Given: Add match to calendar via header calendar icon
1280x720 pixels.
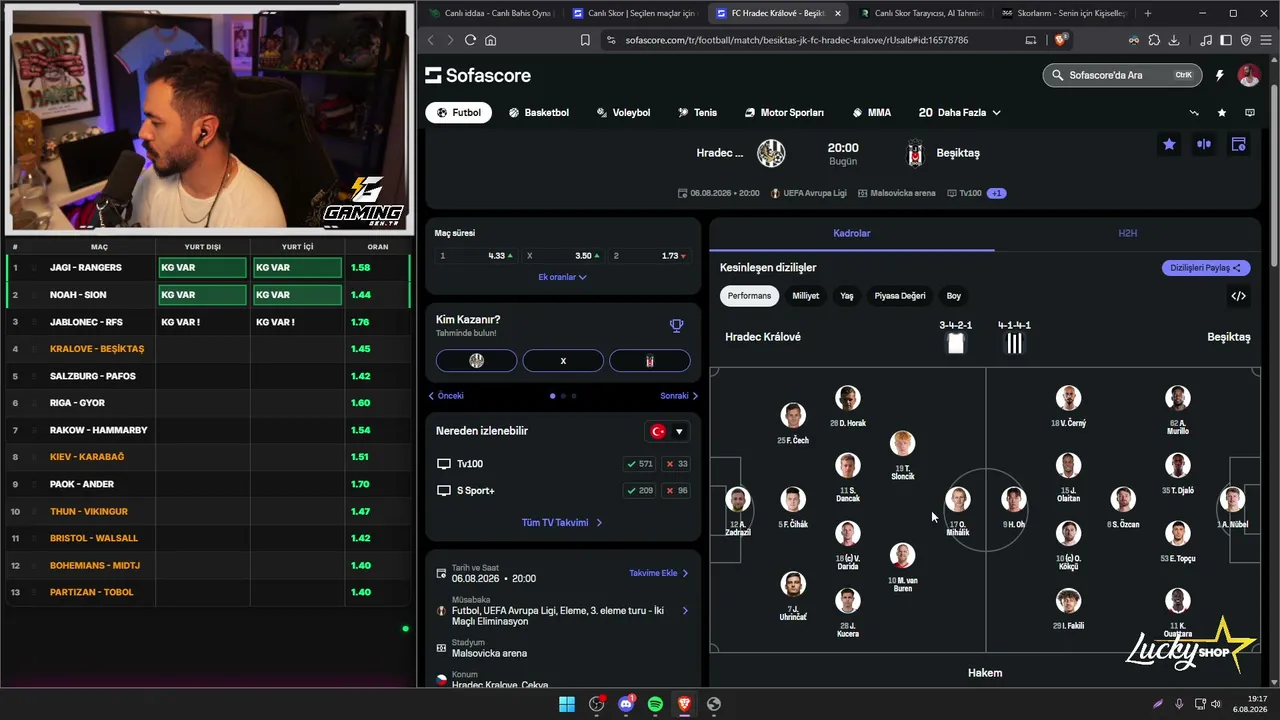Looking at the screenshot, I should (x=1238, y=144).
